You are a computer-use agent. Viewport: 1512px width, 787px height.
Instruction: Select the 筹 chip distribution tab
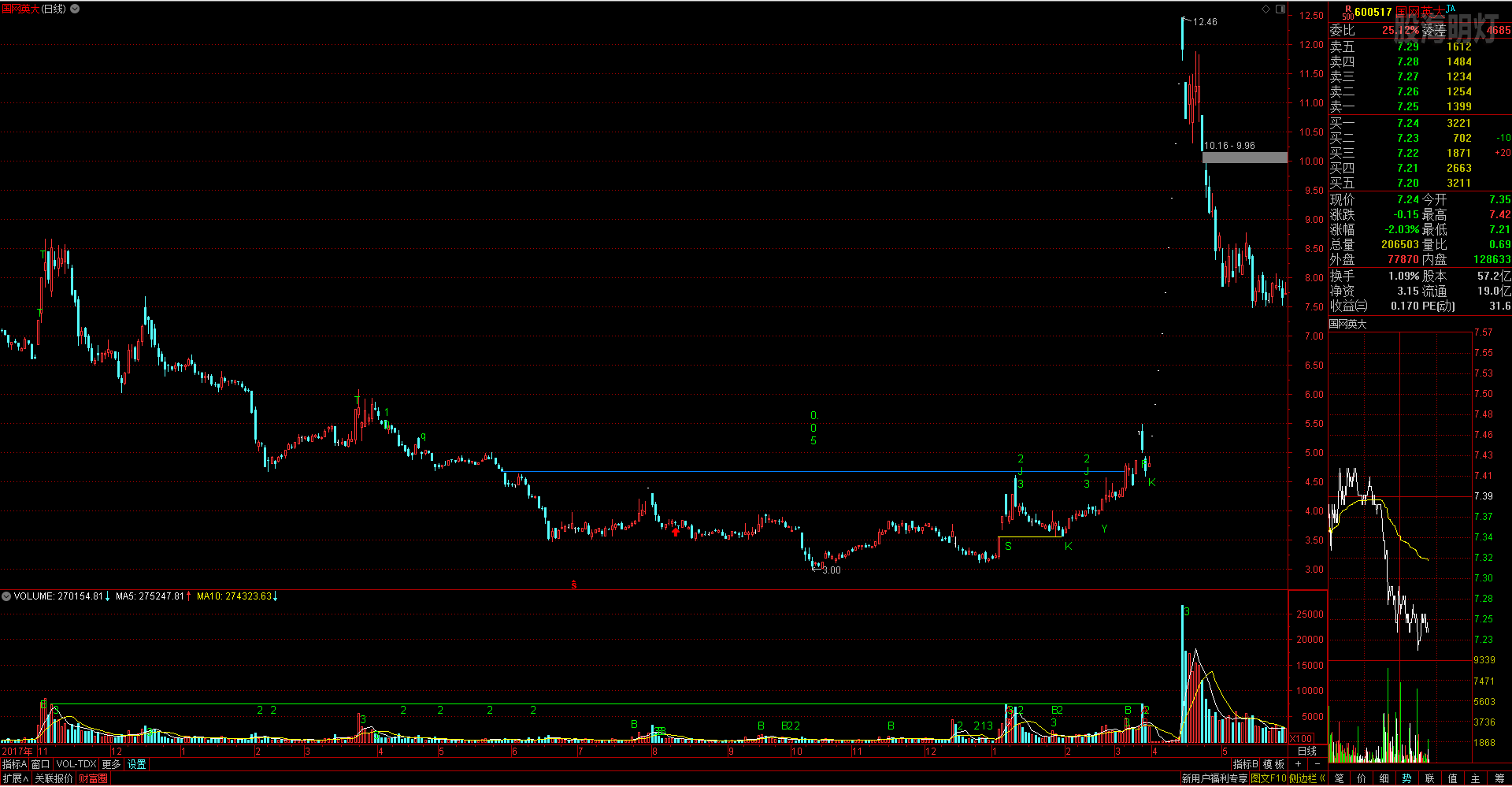[x=1499, y=778]
